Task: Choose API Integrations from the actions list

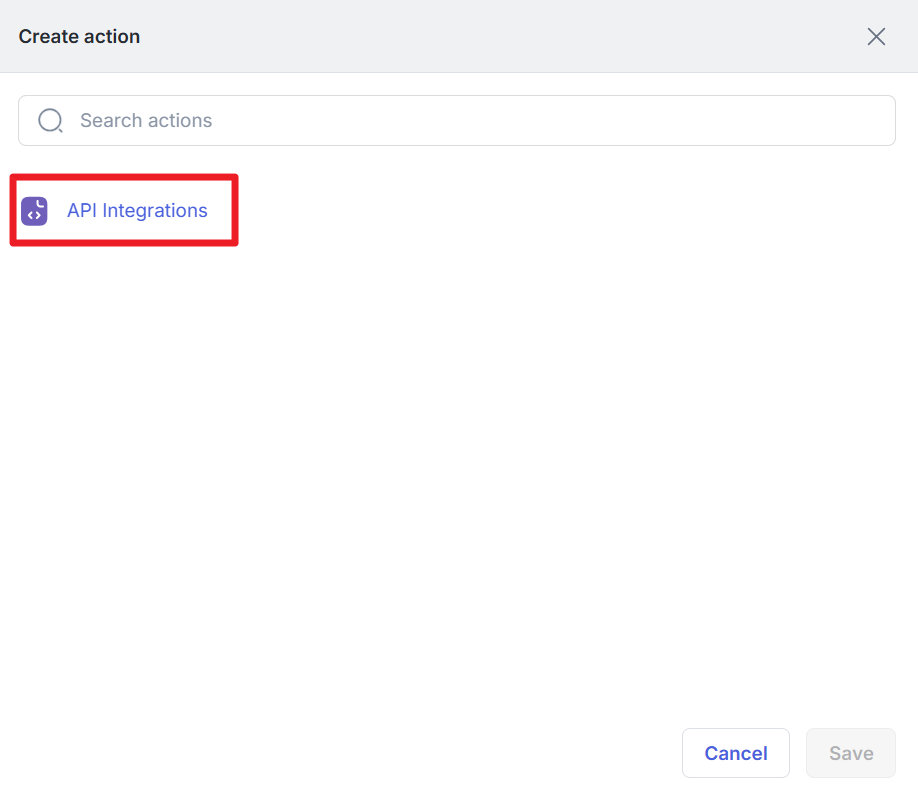Action: (x=136, y=211)
